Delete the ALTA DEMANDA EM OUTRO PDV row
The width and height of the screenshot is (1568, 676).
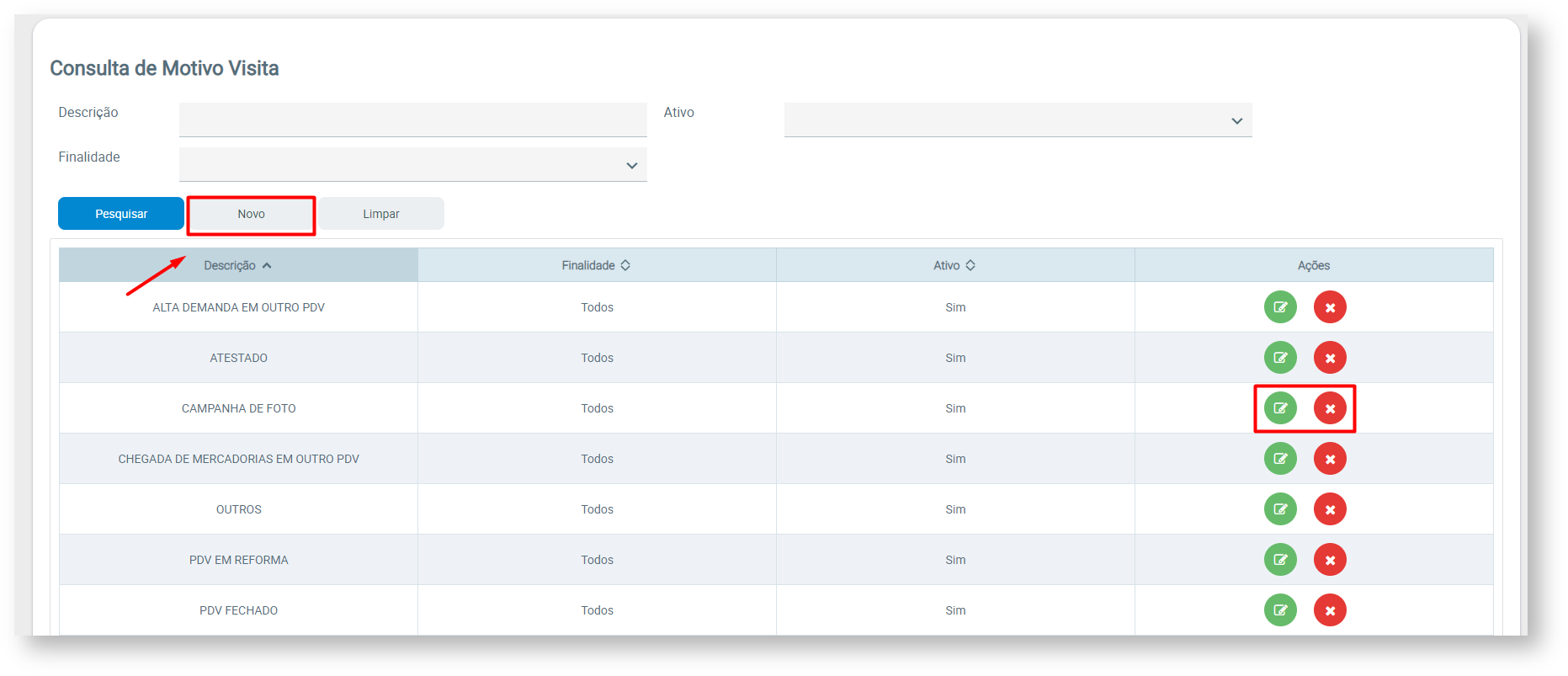pos(1330,307)
